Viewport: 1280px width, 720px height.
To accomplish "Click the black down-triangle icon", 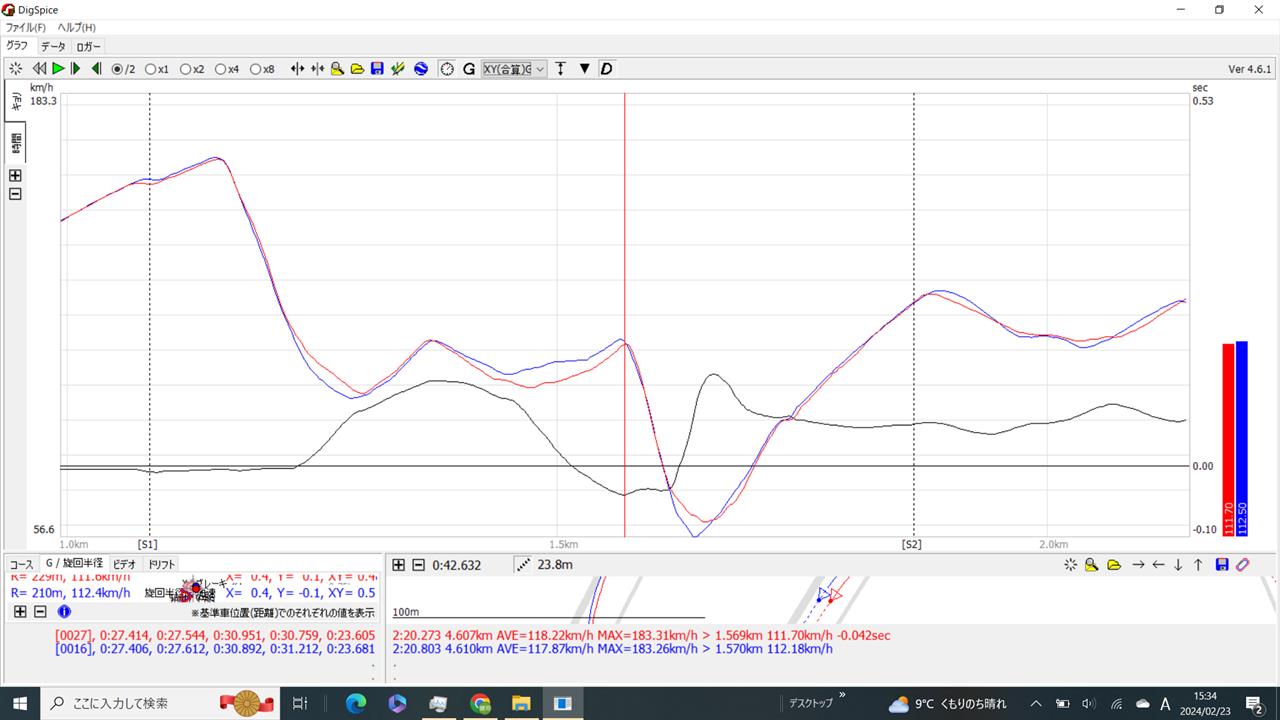I will pyautogui.click(x=585, y=69).
